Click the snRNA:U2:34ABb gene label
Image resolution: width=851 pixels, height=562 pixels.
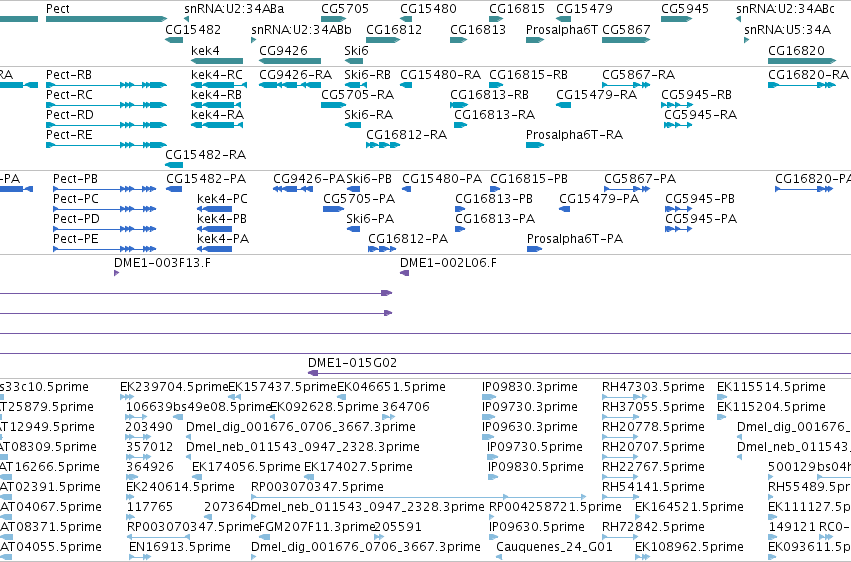301,29
